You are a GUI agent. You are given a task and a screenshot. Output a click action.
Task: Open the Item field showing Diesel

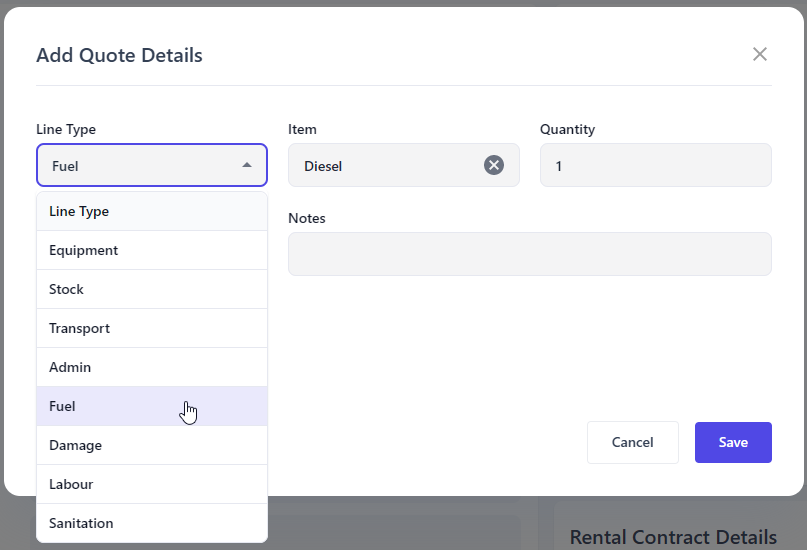tap(385, 165)
